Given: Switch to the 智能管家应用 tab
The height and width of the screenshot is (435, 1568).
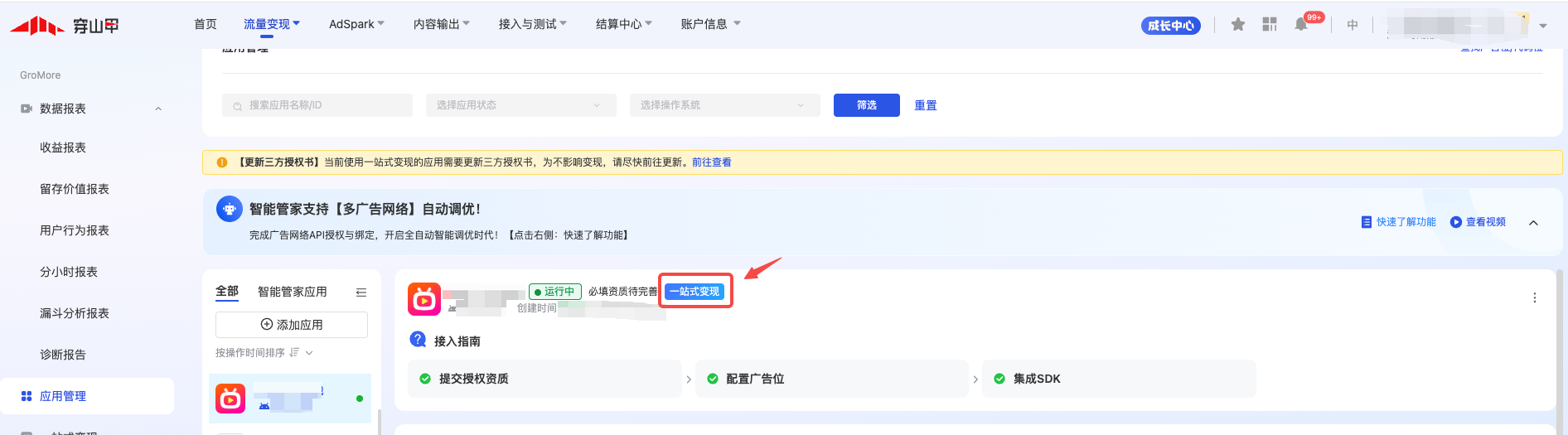Looking at the screenshot, I should [x=292, y=292].
